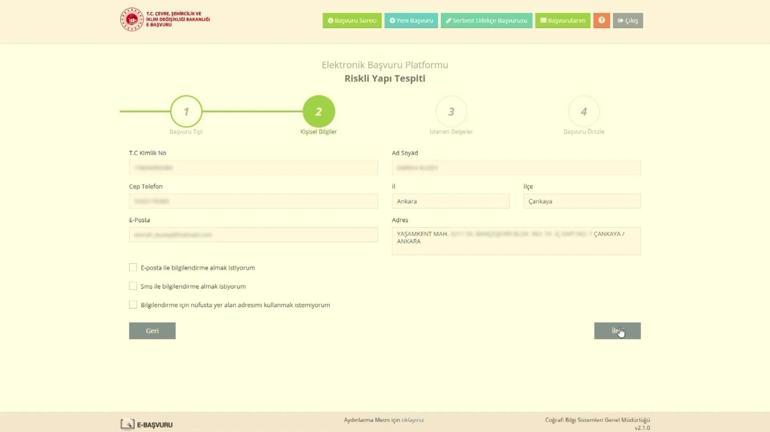Screen dimensions: 770x432
Task: Click the E-Posta field
Action: pyautogui.click(x=253, y=235)
